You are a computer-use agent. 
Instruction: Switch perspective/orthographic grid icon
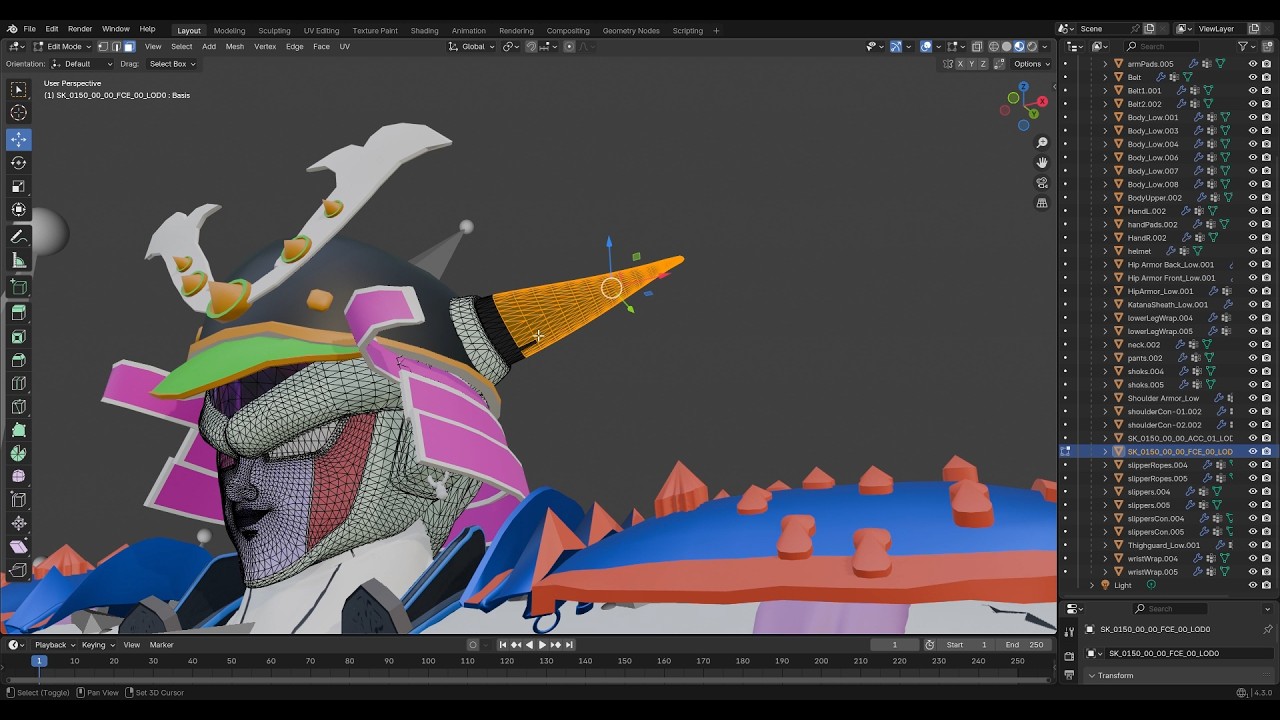pos(1042,203)
